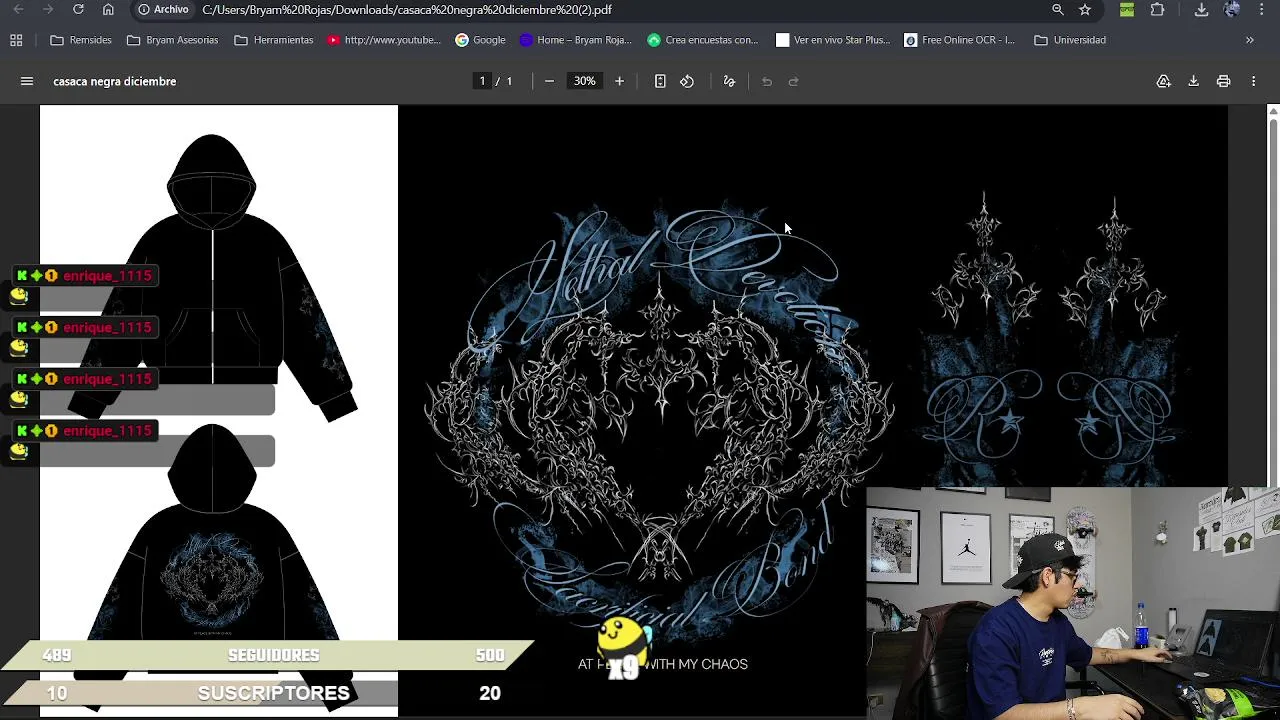Open Crea encuestas con bookmark

703,40
